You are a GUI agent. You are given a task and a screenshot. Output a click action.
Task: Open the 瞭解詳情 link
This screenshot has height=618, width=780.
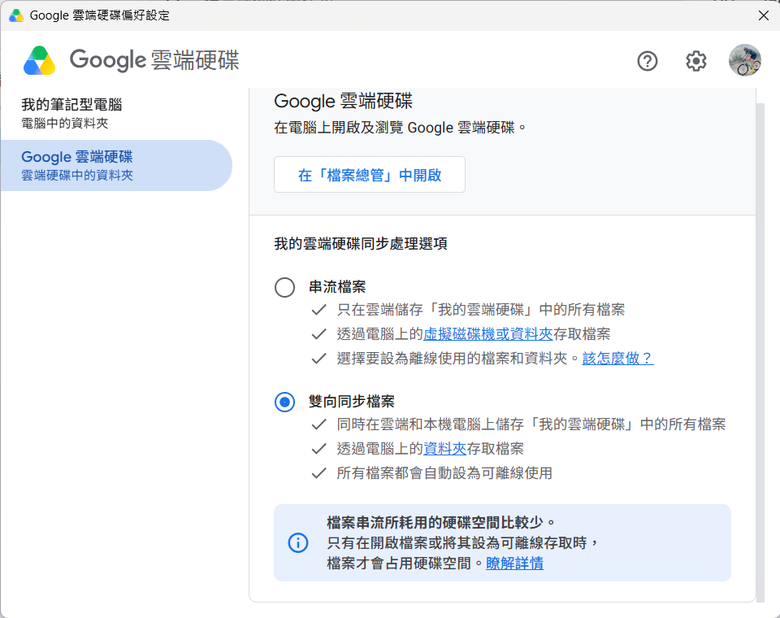click(514, 563)
